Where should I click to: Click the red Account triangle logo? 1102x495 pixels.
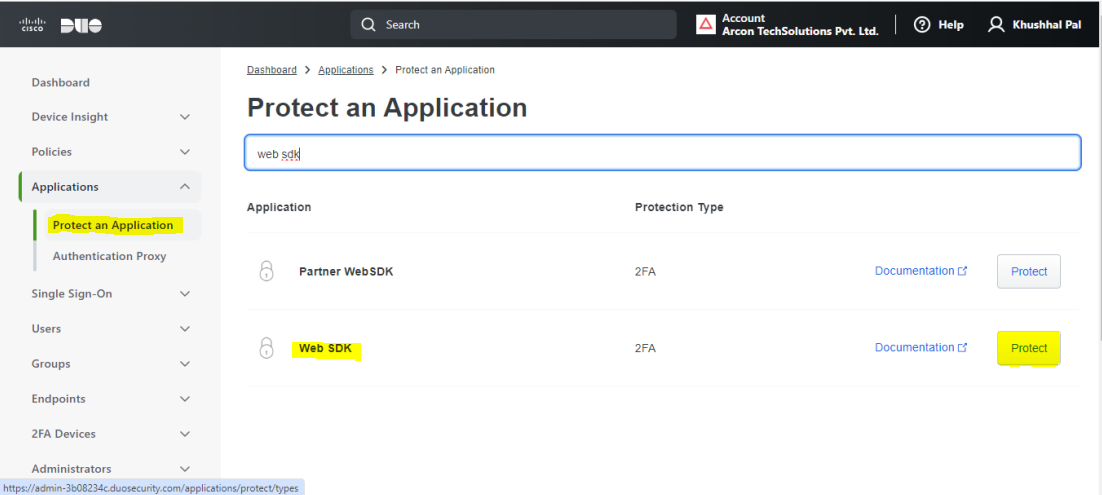[706, 25]
